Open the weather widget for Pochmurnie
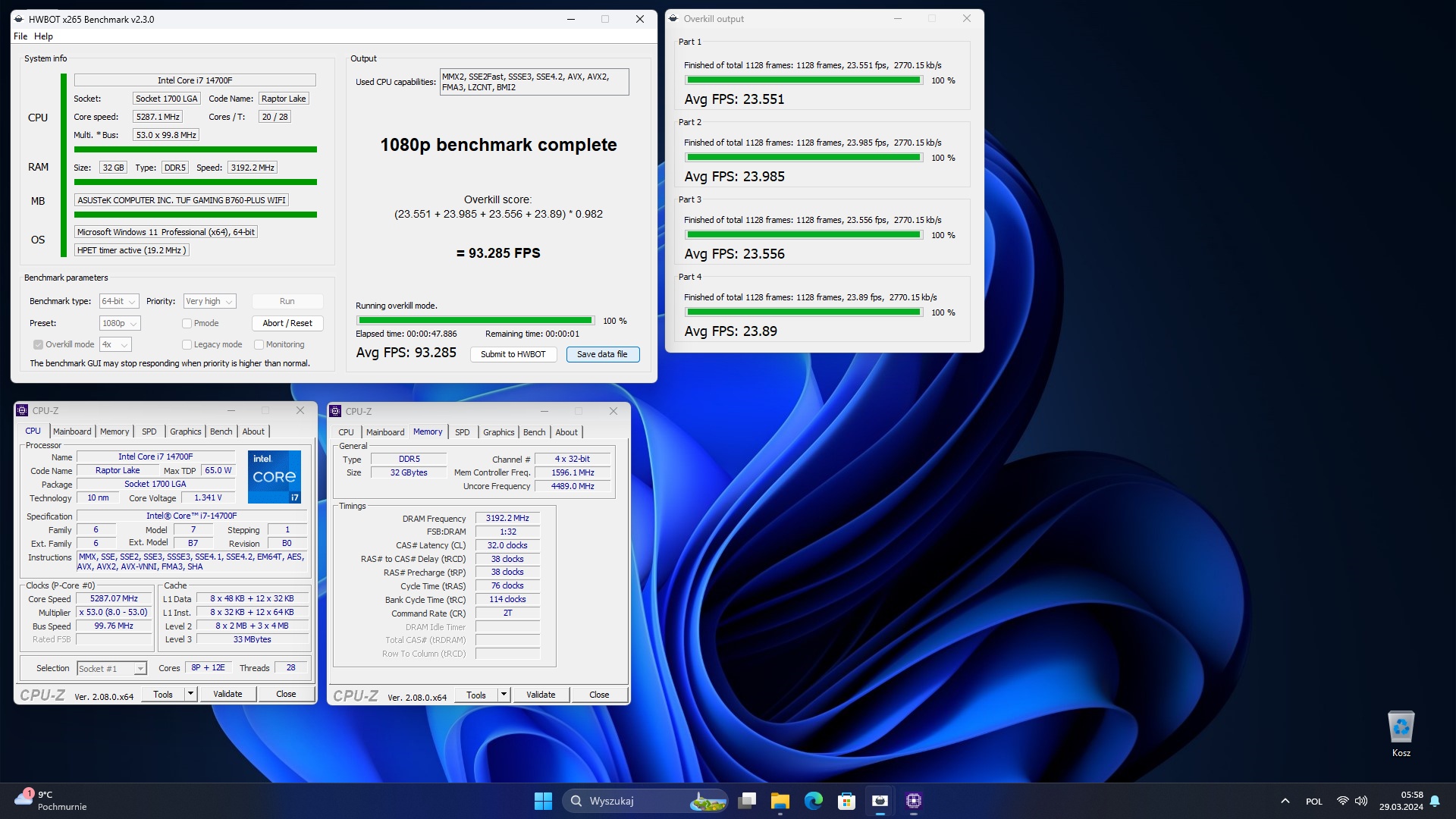 click(x=50, y=801)
